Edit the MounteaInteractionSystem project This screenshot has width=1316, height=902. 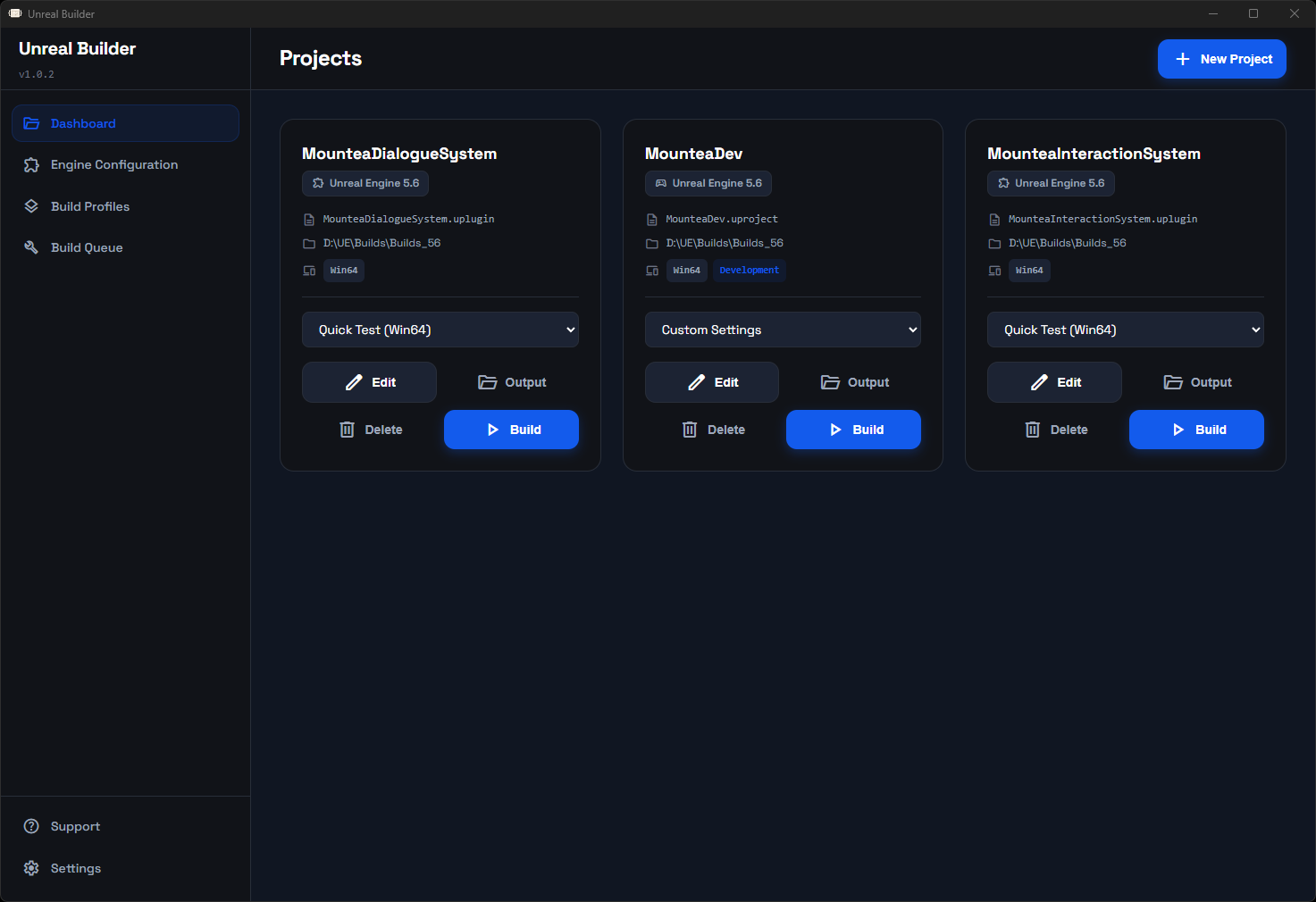[1054, 382]
